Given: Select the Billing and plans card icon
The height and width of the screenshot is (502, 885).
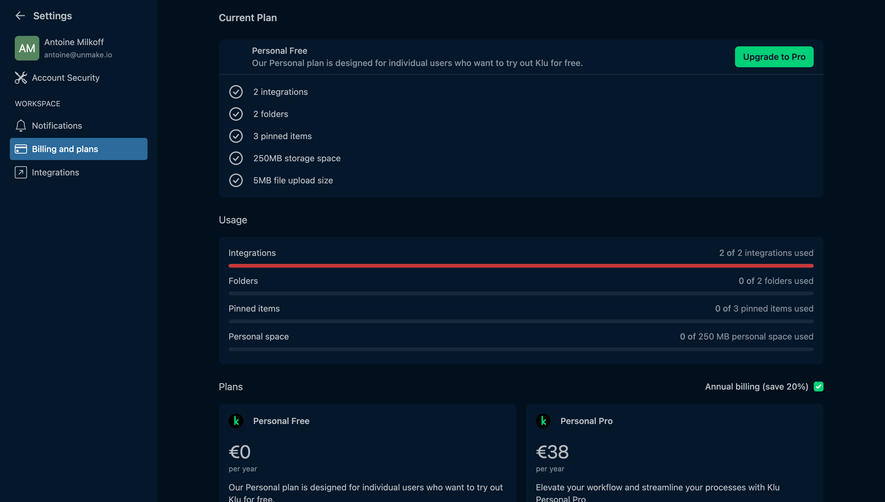Looking at the screenshot, I should click(21, 149).
